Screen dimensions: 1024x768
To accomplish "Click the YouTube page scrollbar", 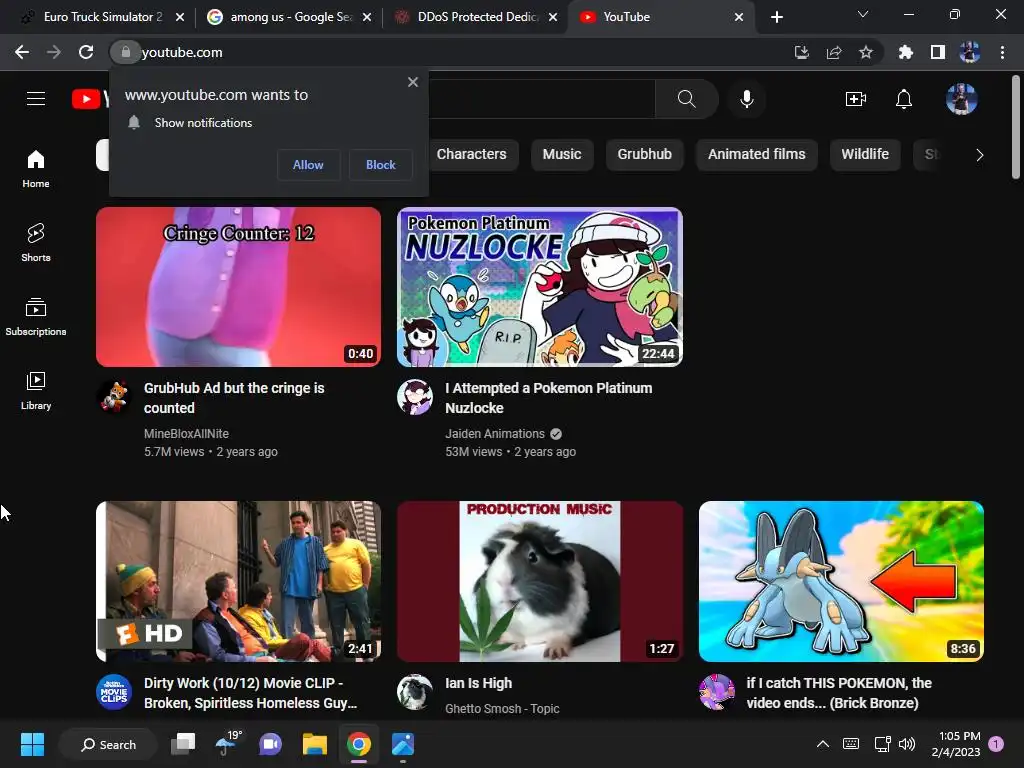I will click(1016, 127).
